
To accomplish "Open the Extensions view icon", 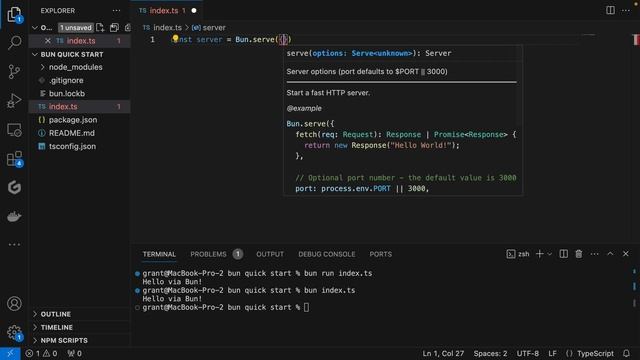I will tap(14, 159).
